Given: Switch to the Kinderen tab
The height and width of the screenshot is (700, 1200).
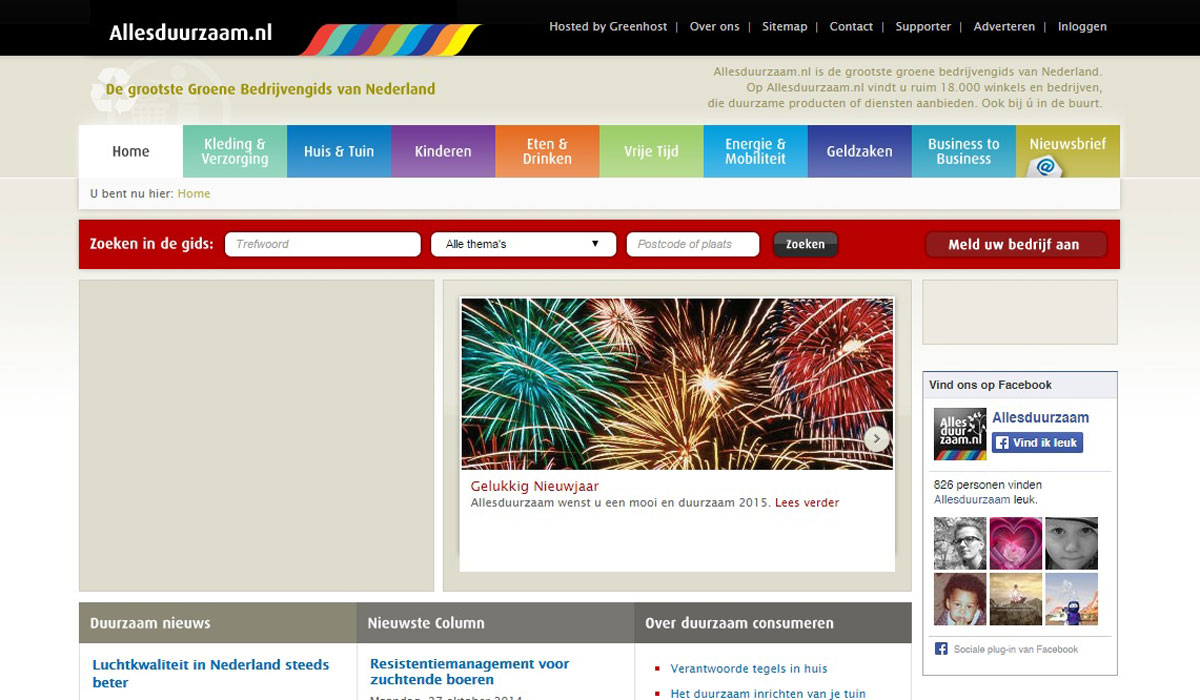Looking at the screenshot, I should (443, 151).
